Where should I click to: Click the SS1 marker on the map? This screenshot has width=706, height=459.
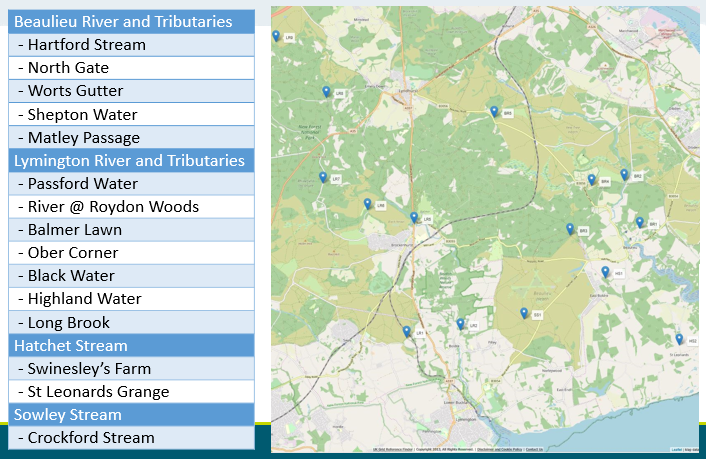coord(524,313)
